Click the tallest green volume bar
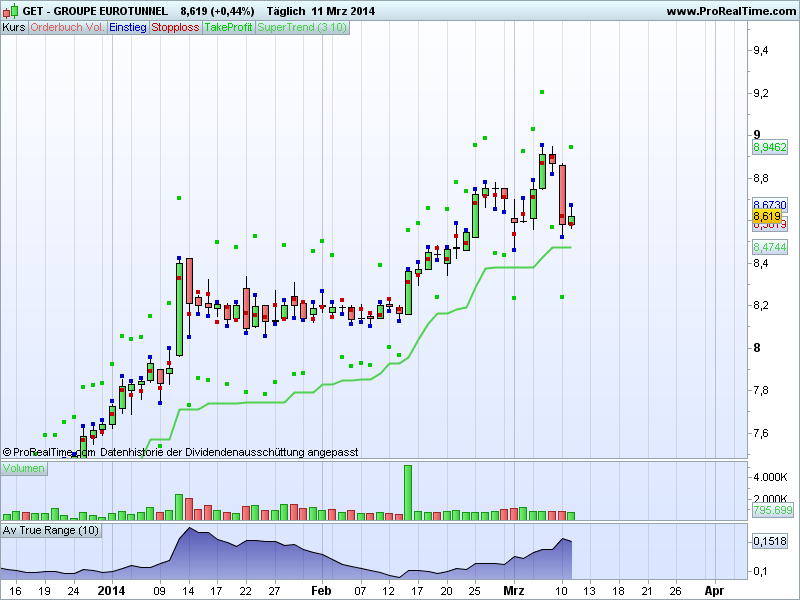Viewport: 800px width, 600px height. (408, 492)
